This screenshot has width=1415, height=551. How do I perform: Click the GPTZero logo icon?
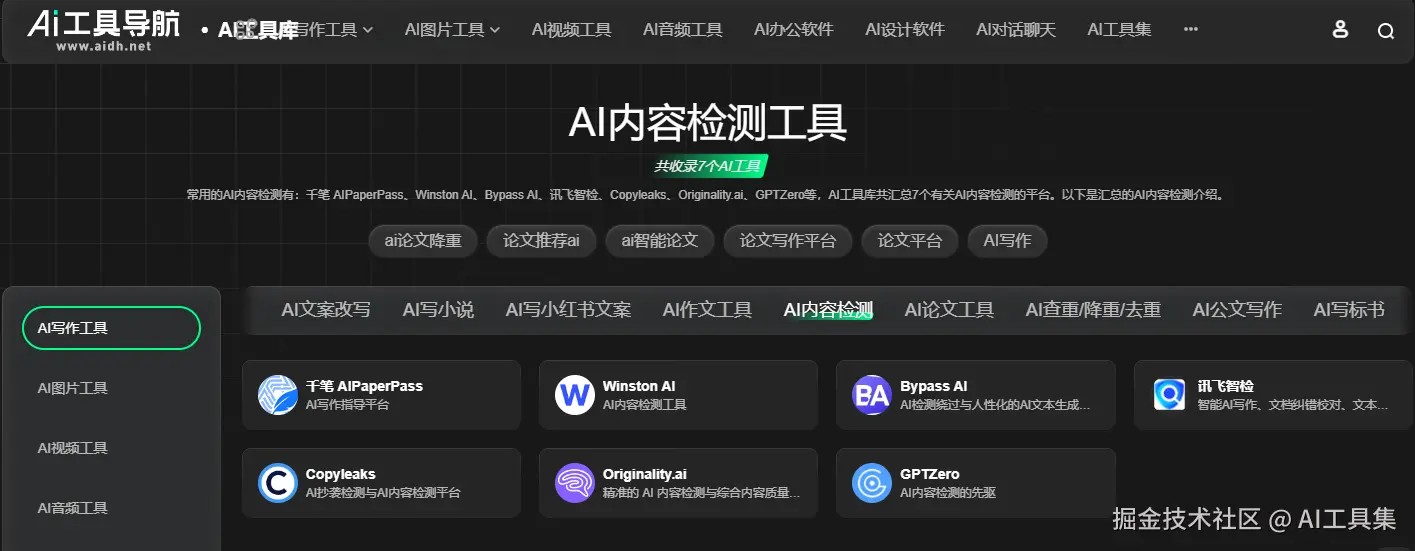[872, 483]
